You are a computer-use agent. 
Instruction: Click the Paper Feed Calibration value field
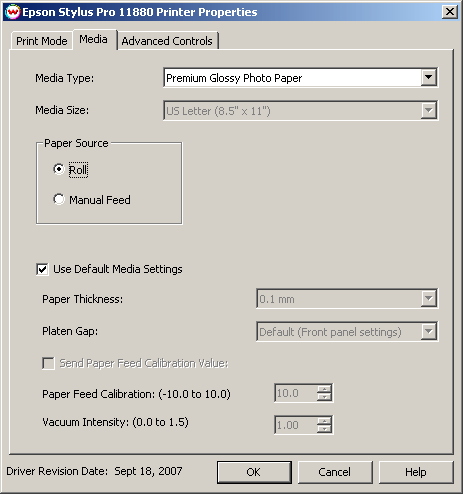[x=296, y=393]
